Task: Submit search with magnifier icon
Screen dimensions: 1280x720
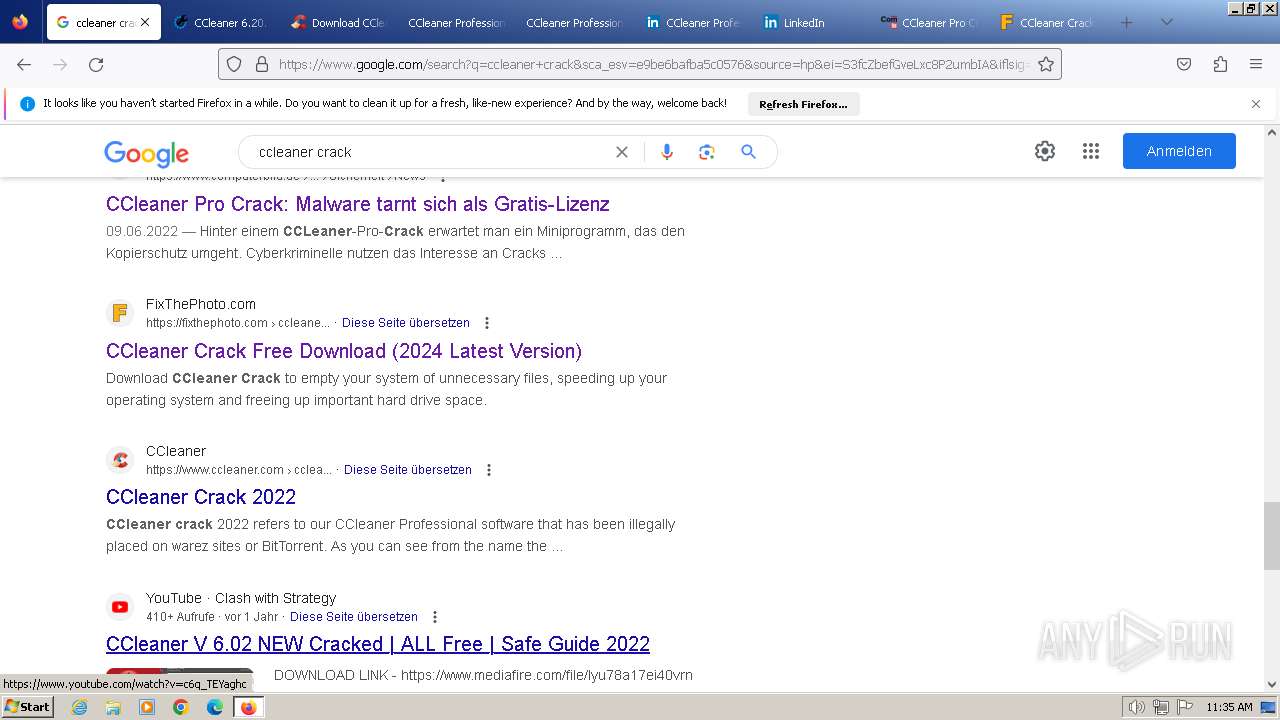Action: tap(748, 152)
